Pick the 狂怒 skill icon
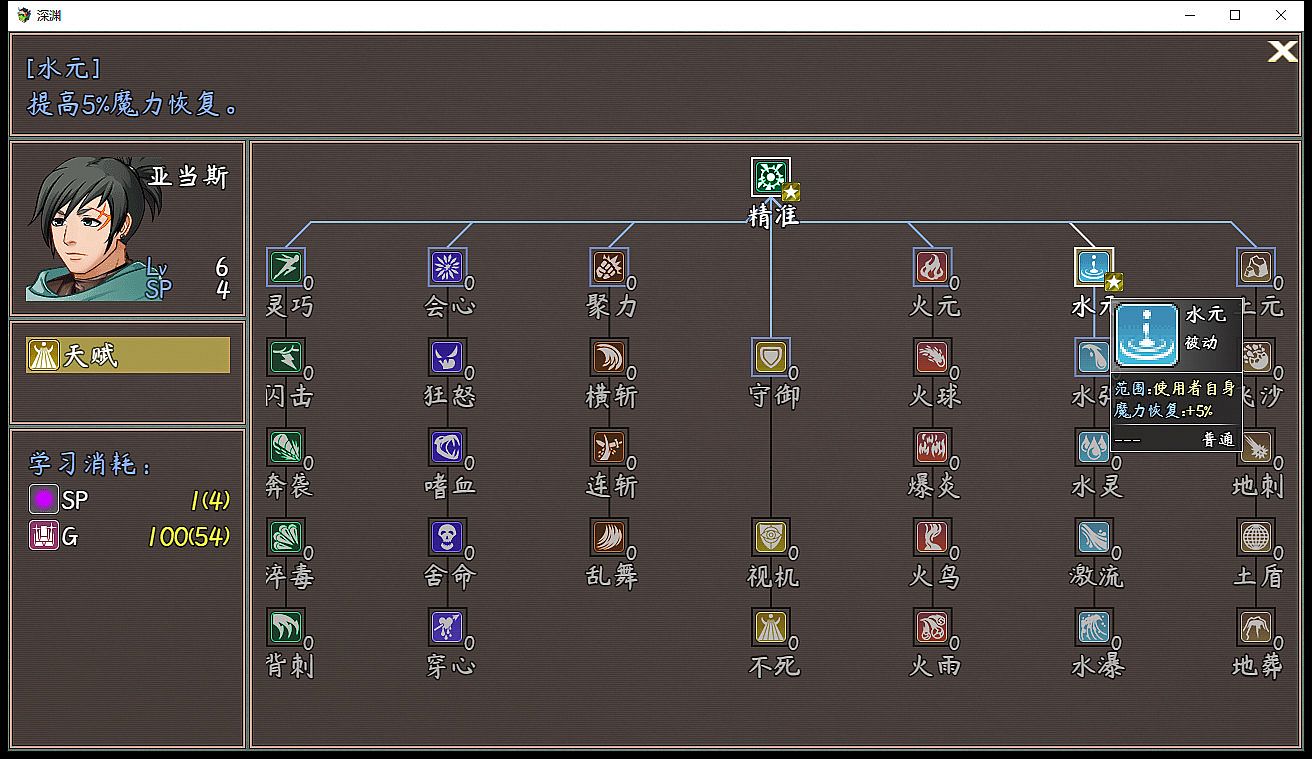The width and height of the screenshot is (1312, 759). click(447, 357)
